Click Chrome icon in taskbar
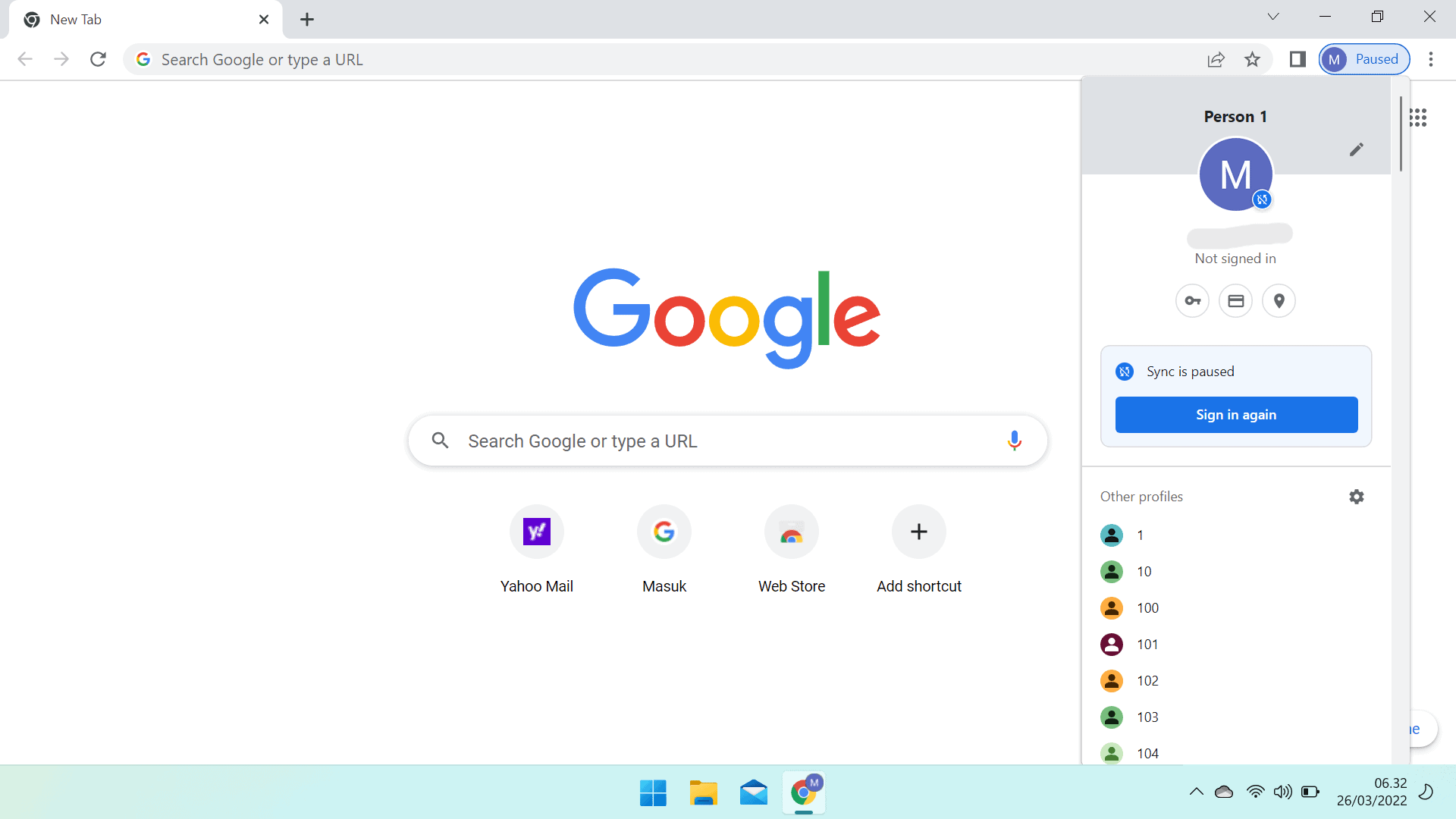 (804, 792)
